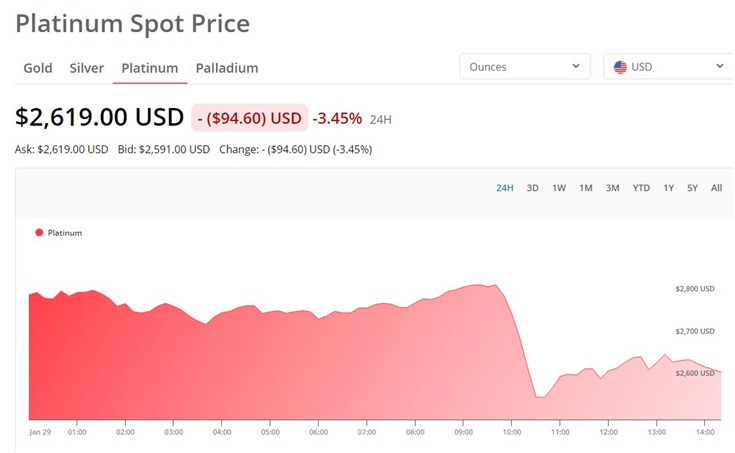Select the 3D time range

(x=533, y=188)
